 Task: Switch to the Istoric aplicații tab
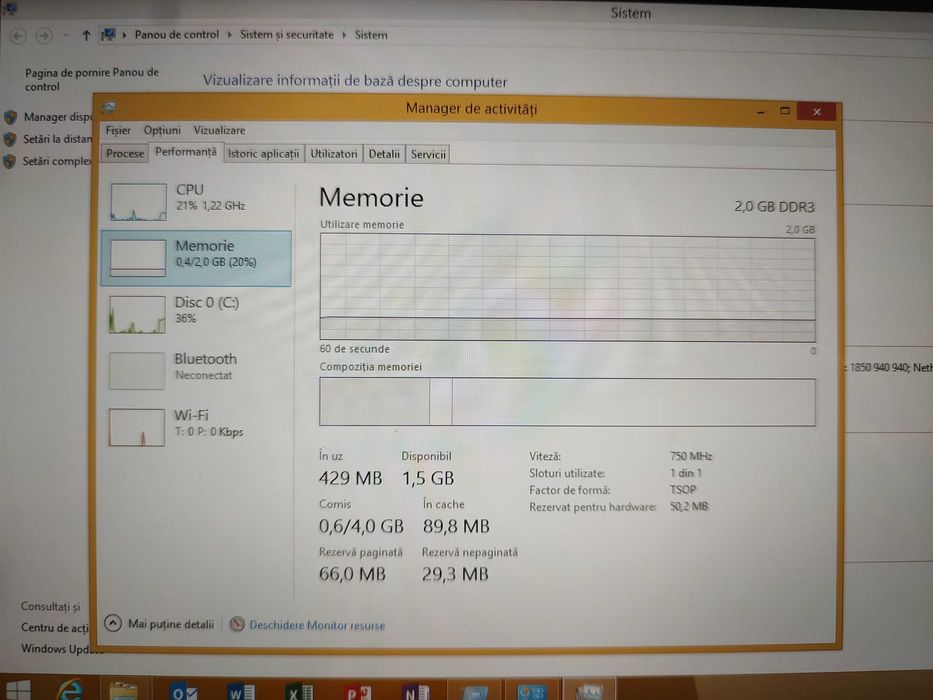click(x=264, y=154)
